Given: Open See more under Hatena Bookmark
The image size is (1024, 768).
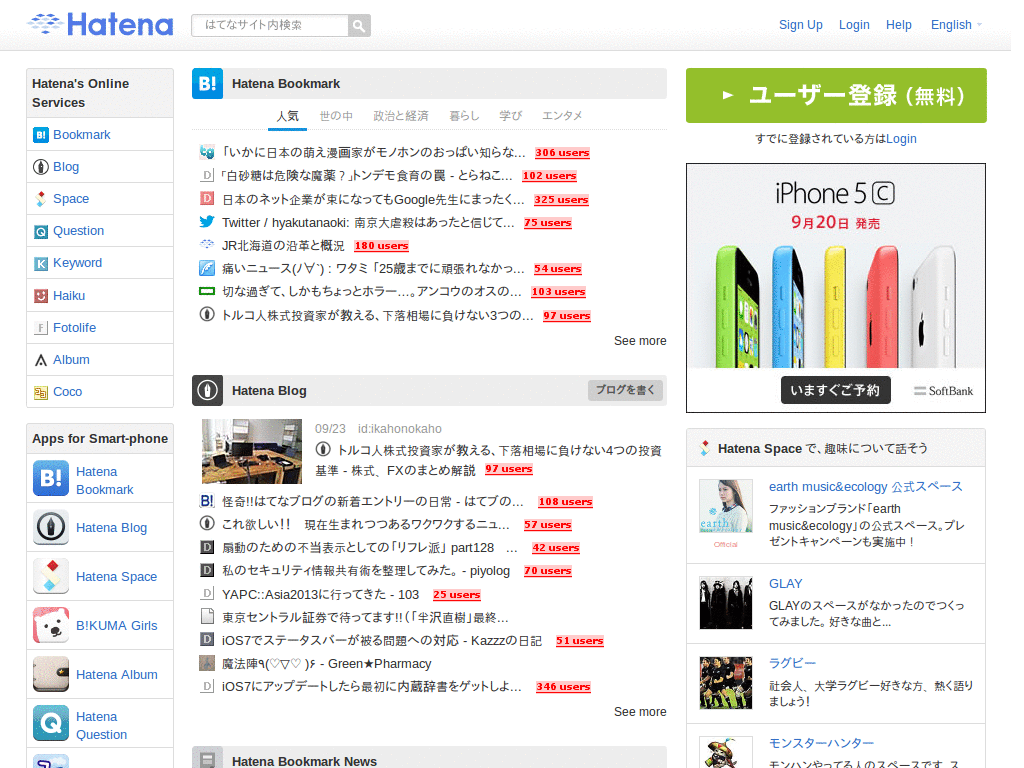Looking at the screenshot, I should [x=640, y=341].
